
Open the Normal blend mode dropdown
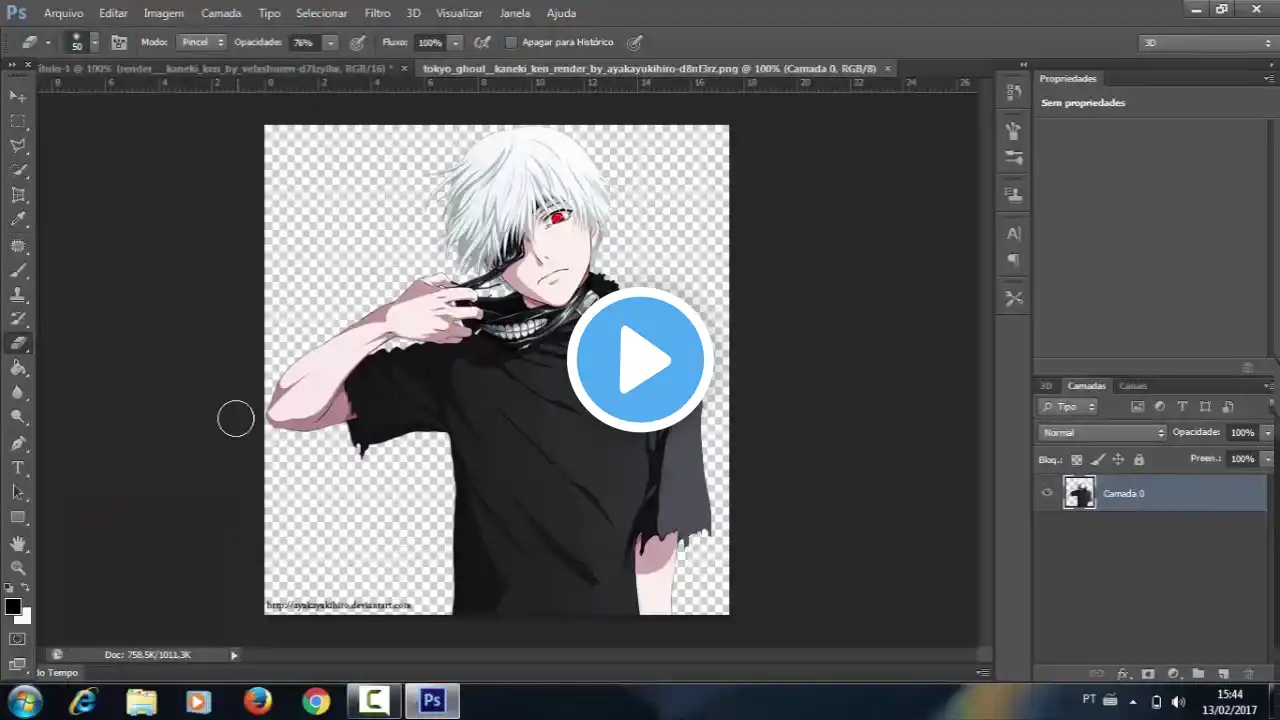tap(1100, 432)
